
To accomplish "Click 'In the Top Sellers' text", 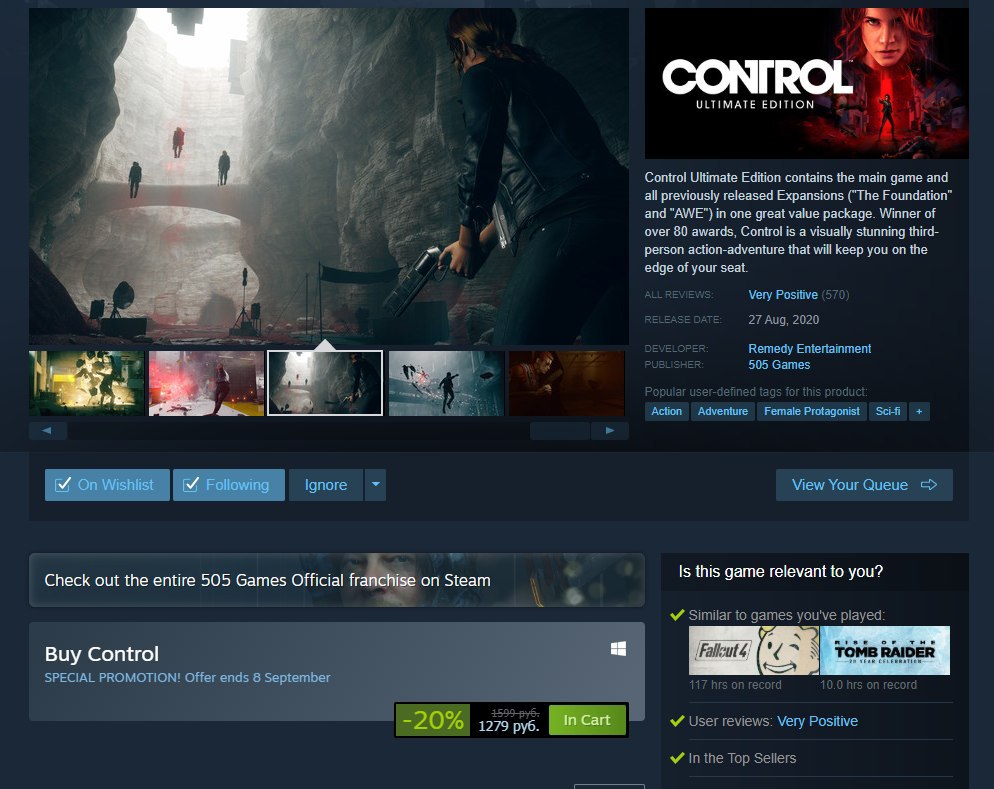I will pos(742,758).
